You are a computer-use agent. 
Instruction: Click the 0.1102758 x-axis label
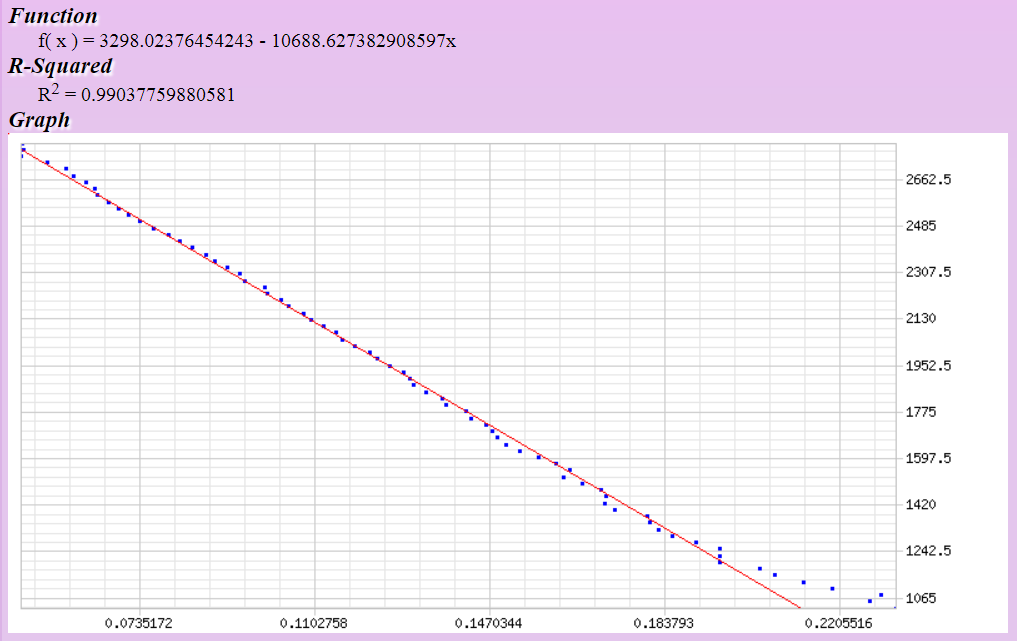click(x=314, y=623)
